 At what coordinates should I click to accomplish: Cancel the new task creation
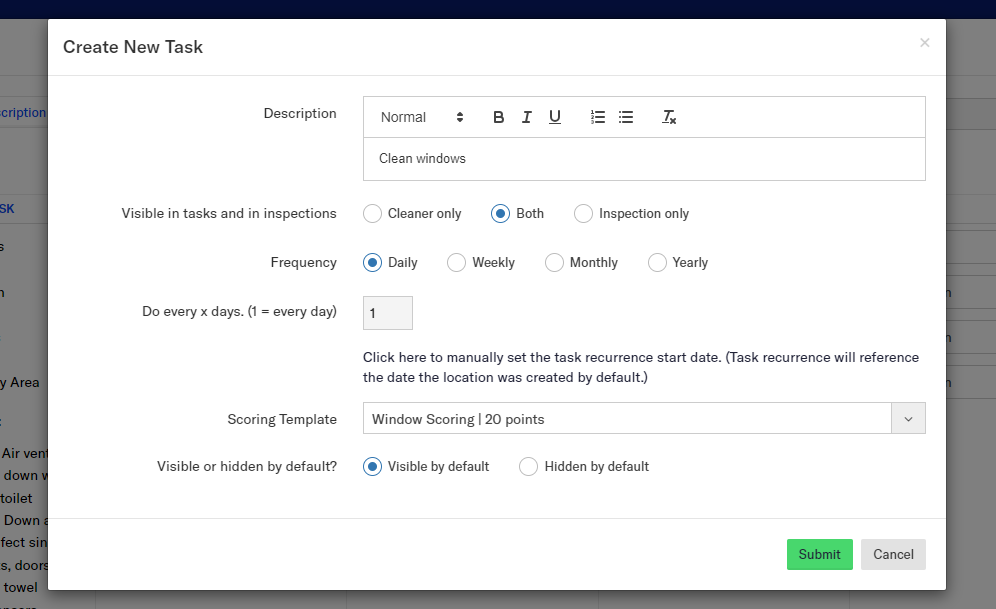click(x=893, y=554)
